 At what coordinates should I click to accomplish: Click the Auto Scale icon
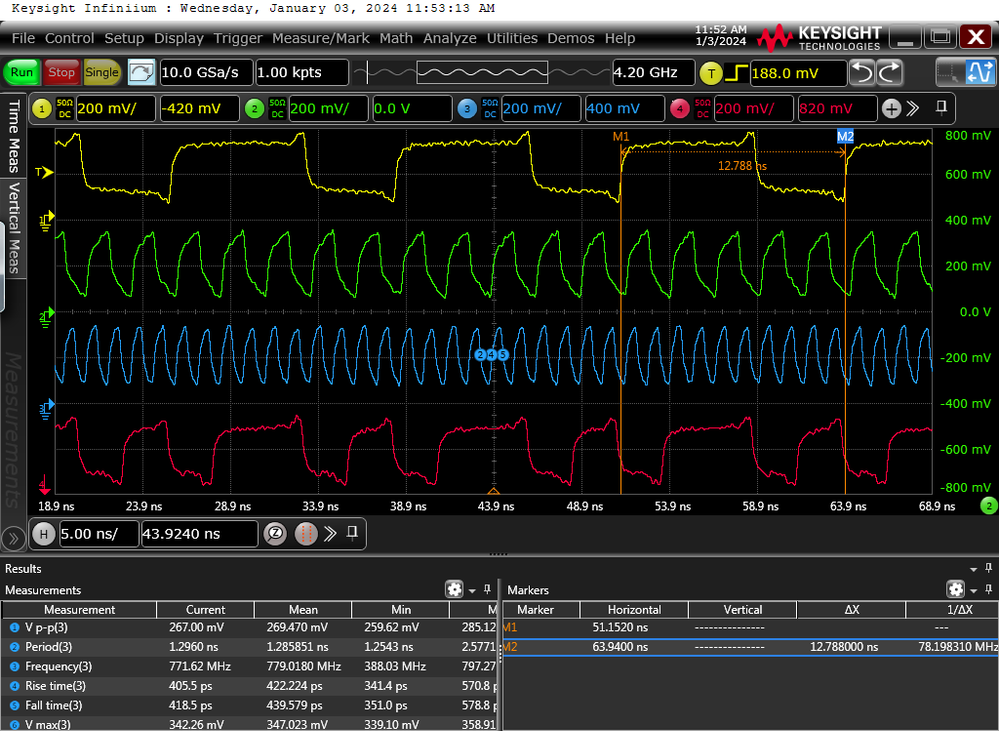[x=142, y=72]
